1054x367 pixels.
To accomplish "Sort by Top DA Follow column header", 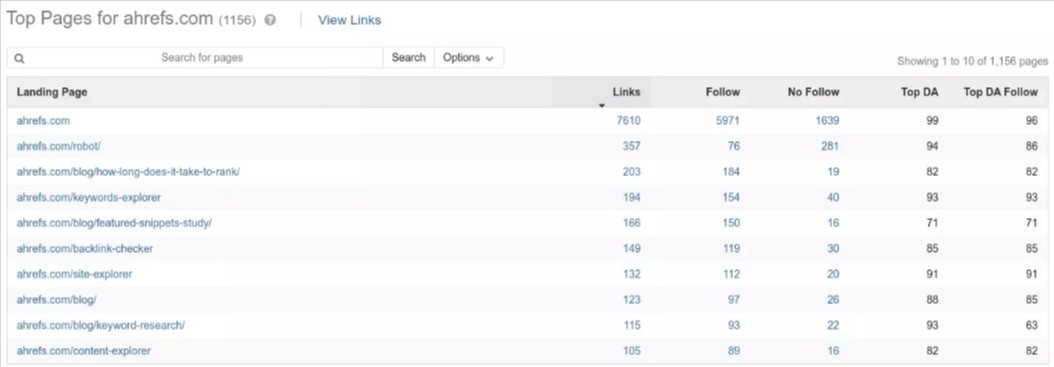I will 1000,92.
